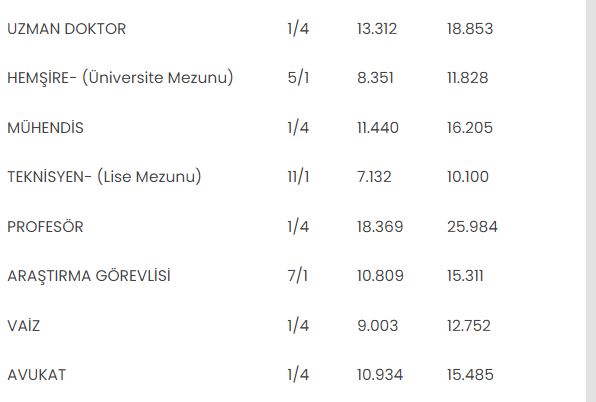Click the 13.312 salary value
Screen dimensions: 596x402
point(377,29)
